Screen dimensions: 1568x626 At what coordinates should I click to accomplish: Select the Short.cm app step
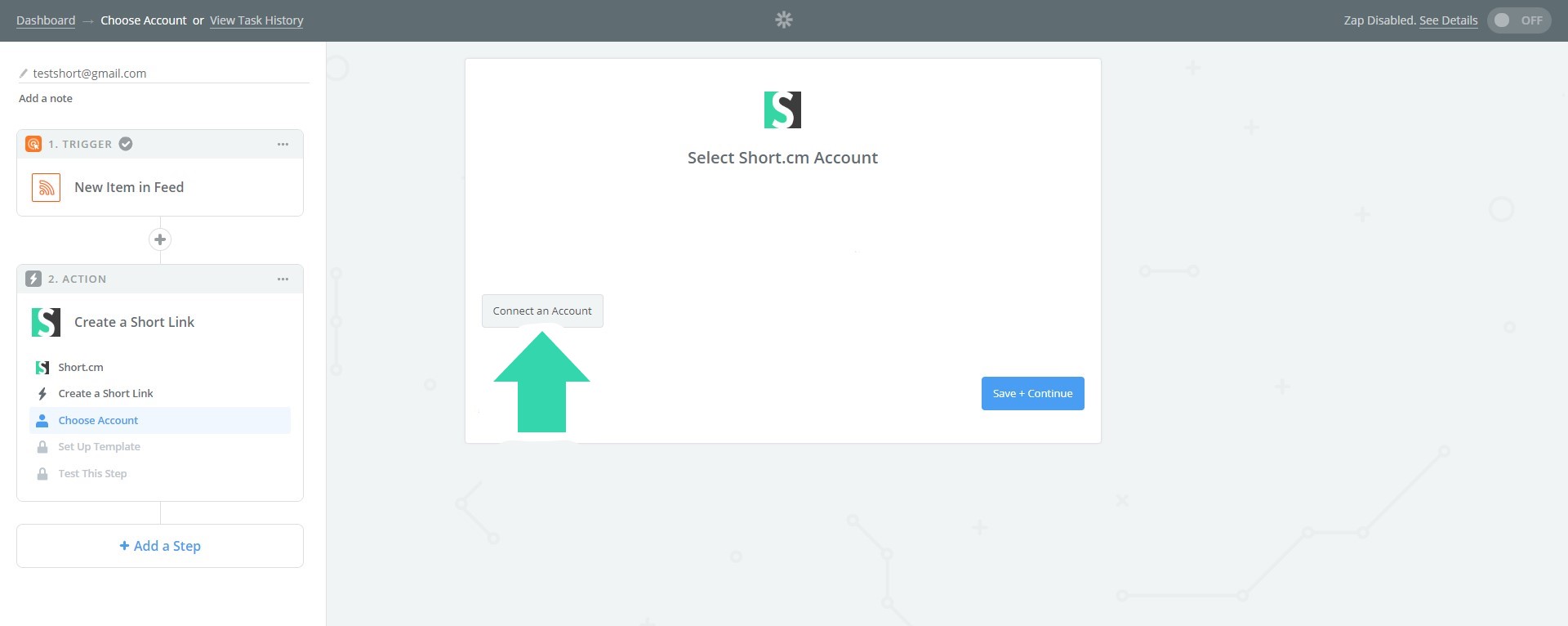(x=80, y=367)
